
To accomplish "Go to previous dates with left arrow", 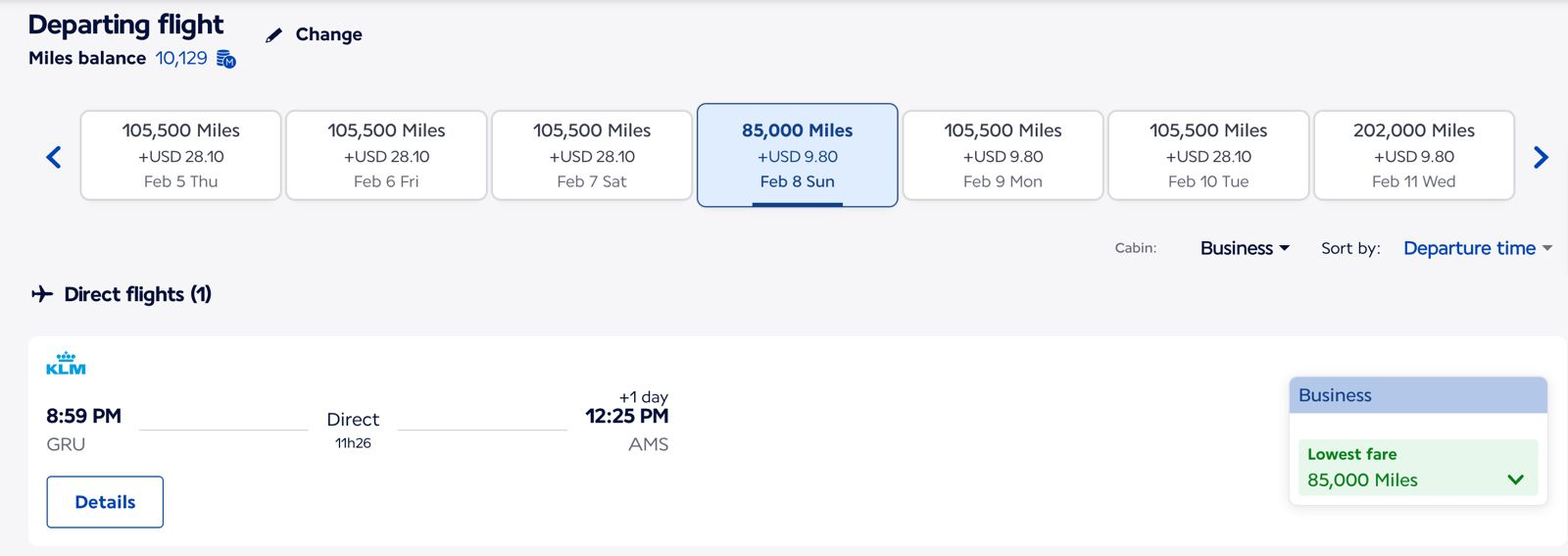I will pyautogui.click(x=54, y=157).
